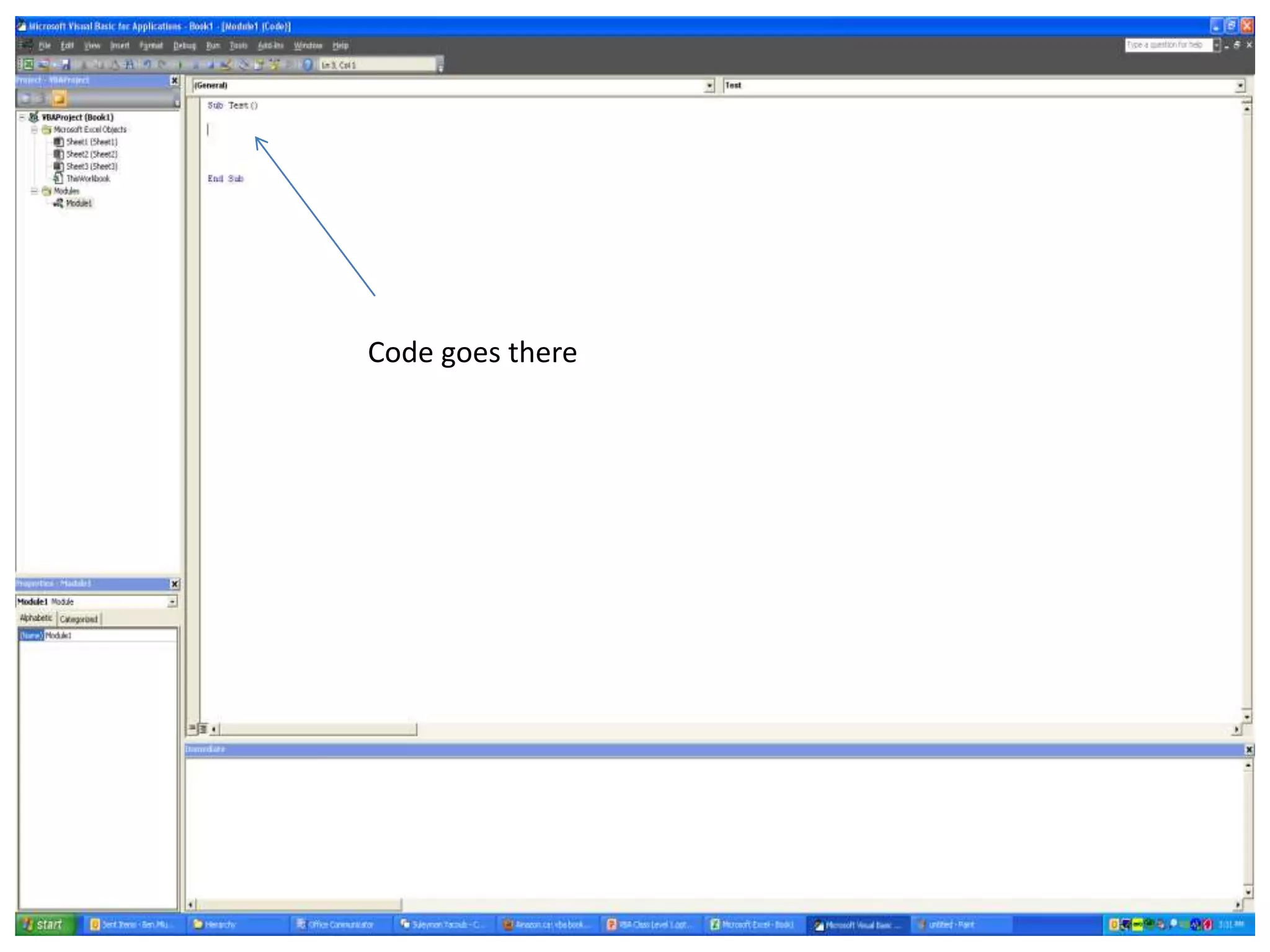1270x952 pixels.
Task: Toggle Folders icon in Project panel
Action: tap(59, 99)
